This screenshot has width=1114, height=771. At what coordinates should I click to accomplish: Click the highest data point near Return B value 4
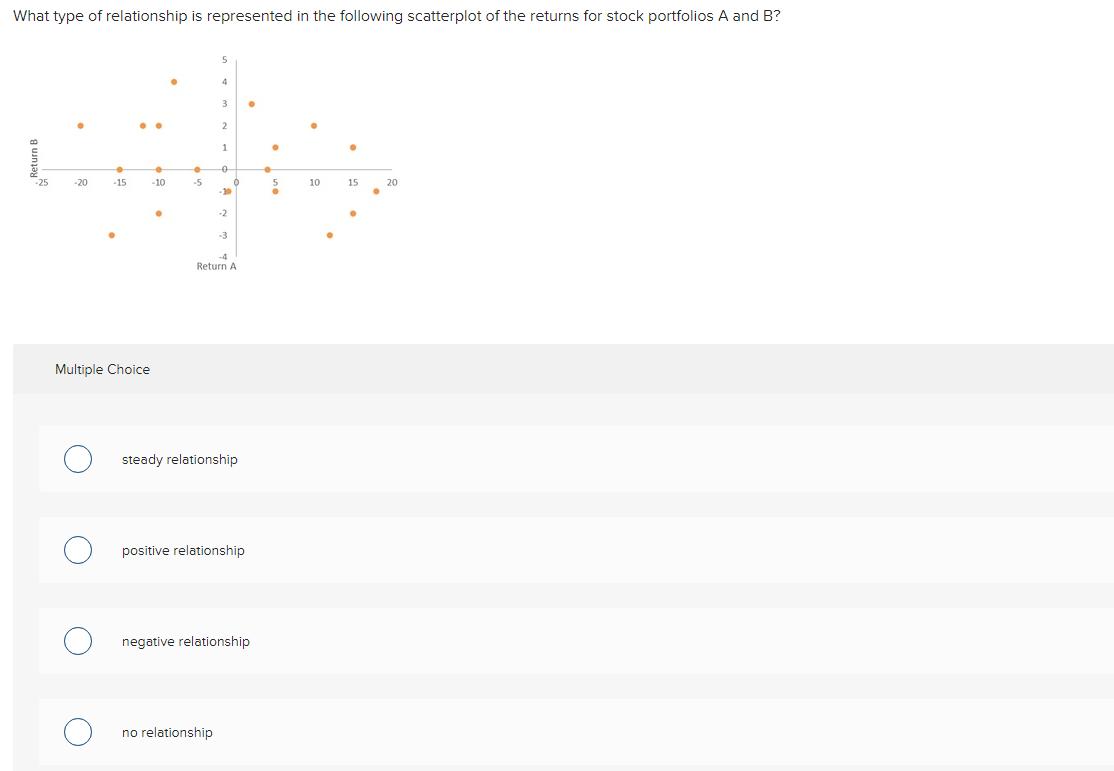coord(174,80)
